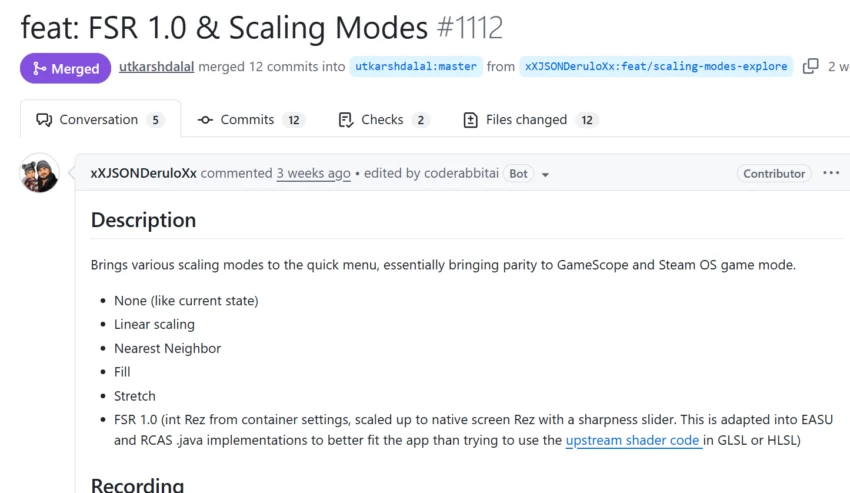Click the 'Recording' heading
The height and width of the screenshot is (493, 850).
(138, 484)
